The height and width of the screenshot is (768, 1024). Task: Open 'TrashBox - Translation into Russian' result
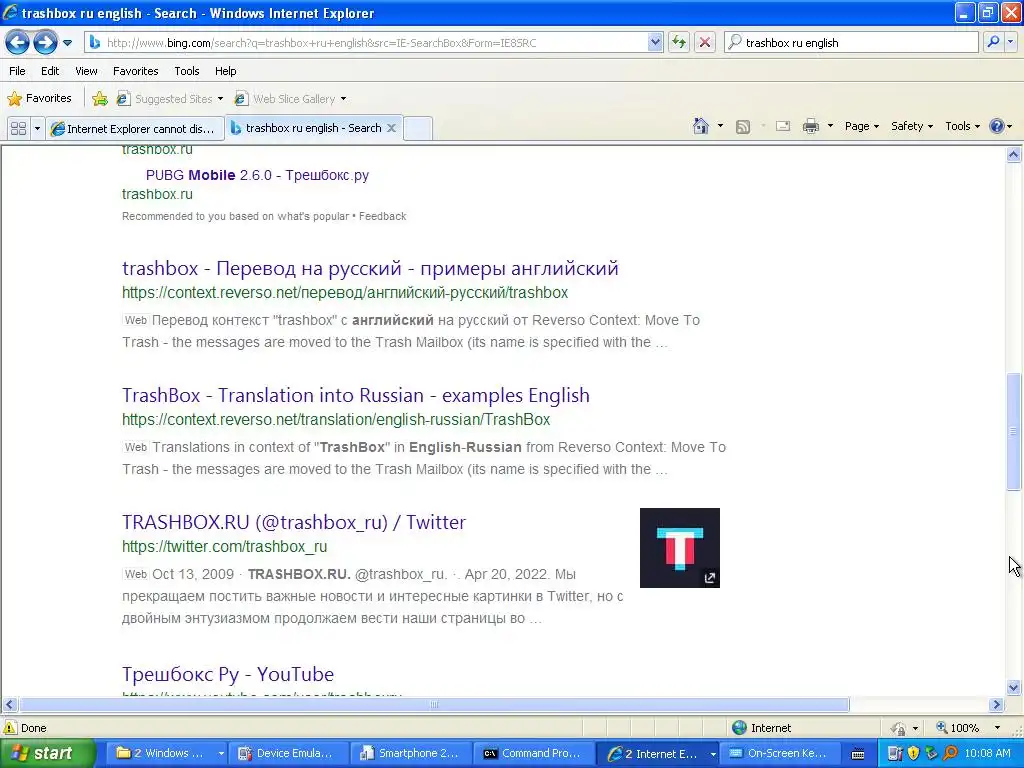[356, 395]
